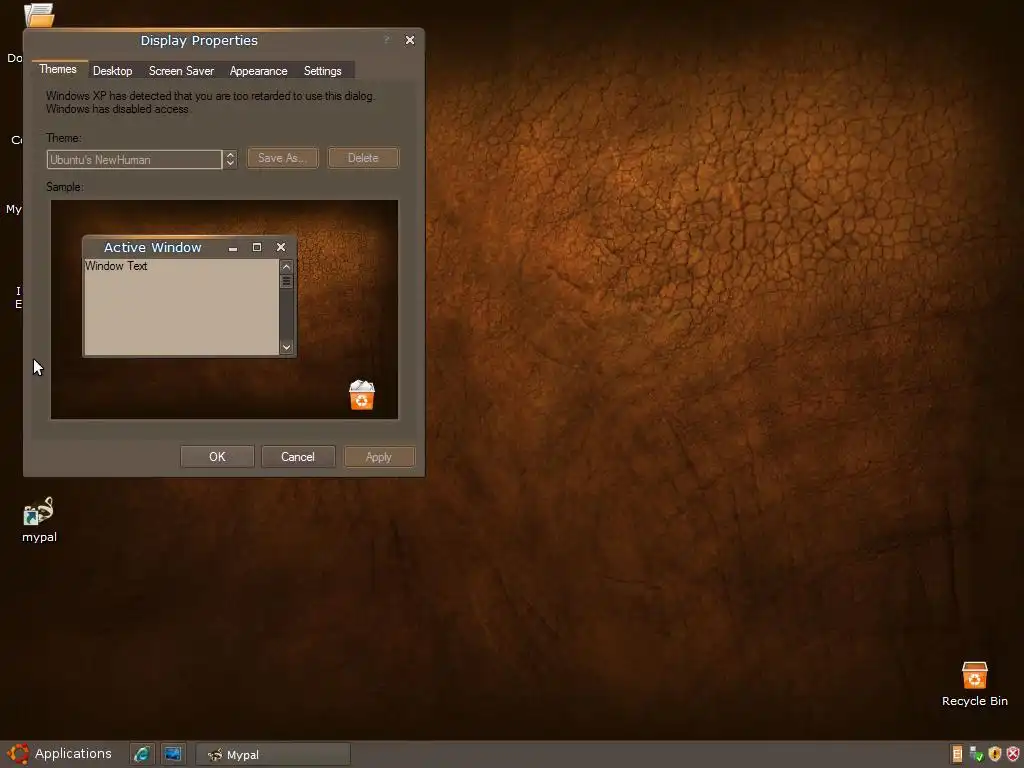This screenshot has height=768, width=1024.
Task: Switch to the Themes tab
Action: tap(58, 69)
